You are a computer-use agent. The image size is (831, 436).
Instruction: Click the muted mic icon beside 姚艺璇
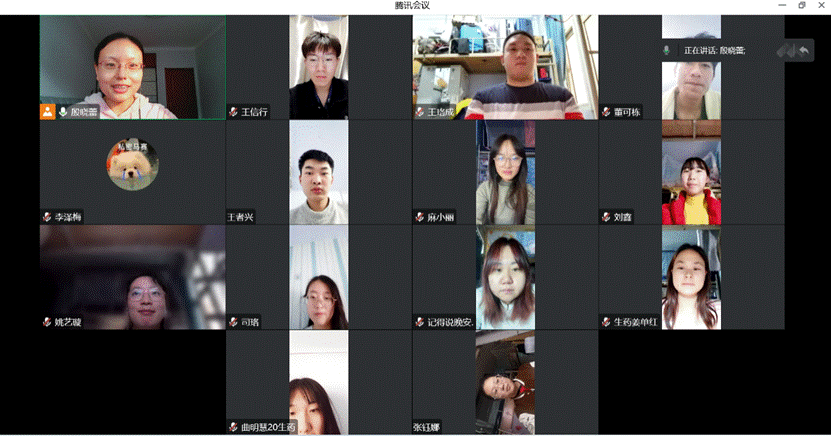tap(47, 322)
